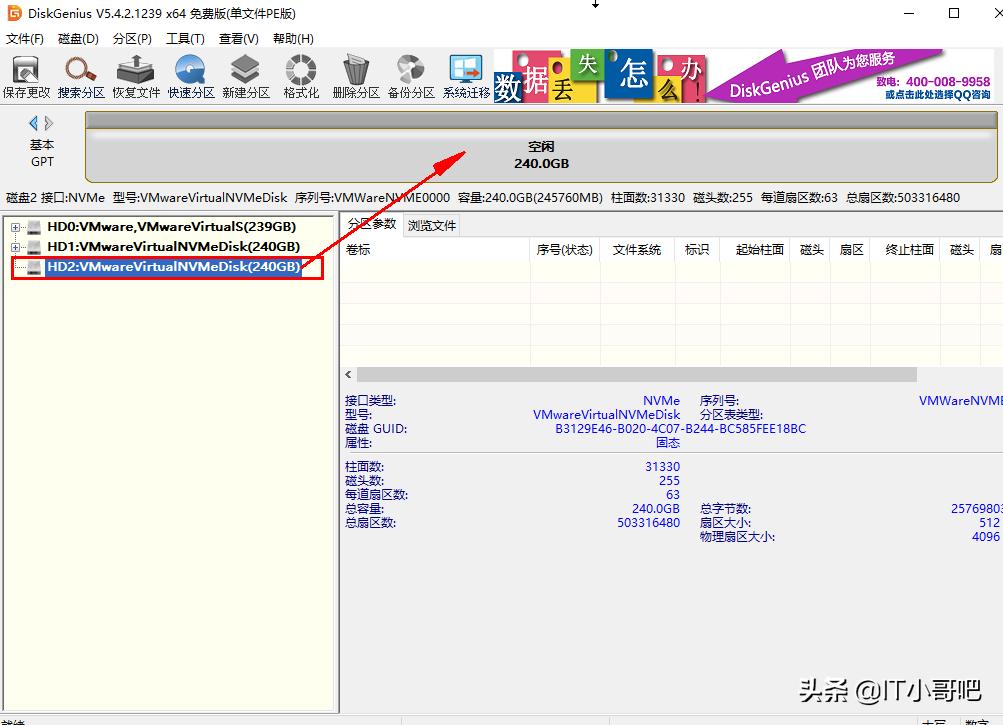Click the 保存更改 (Save Changes) toolbar icon
1003x725 pixels.
[x=26, y=76]
